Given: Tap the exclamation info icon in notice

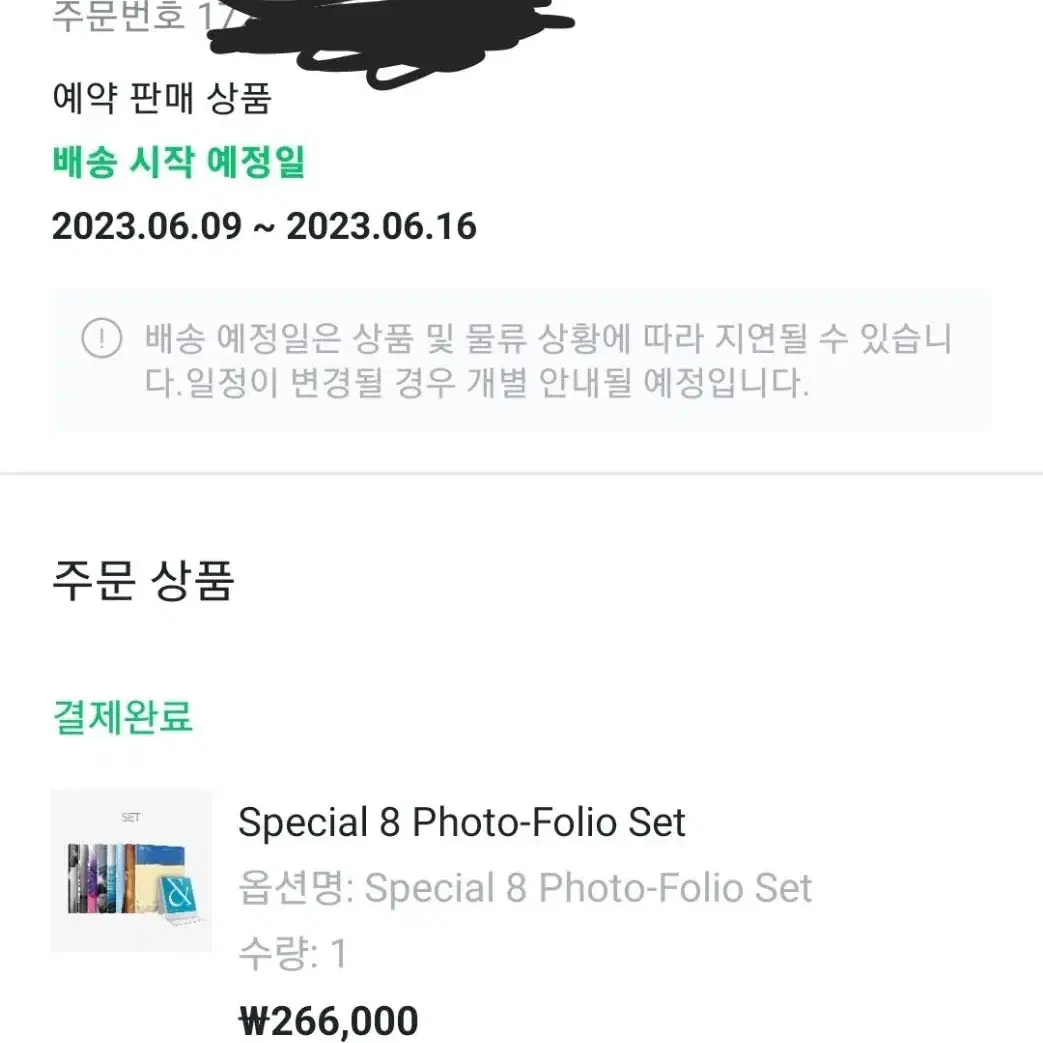Looking at the screenshot, I should tap(102, 338).
